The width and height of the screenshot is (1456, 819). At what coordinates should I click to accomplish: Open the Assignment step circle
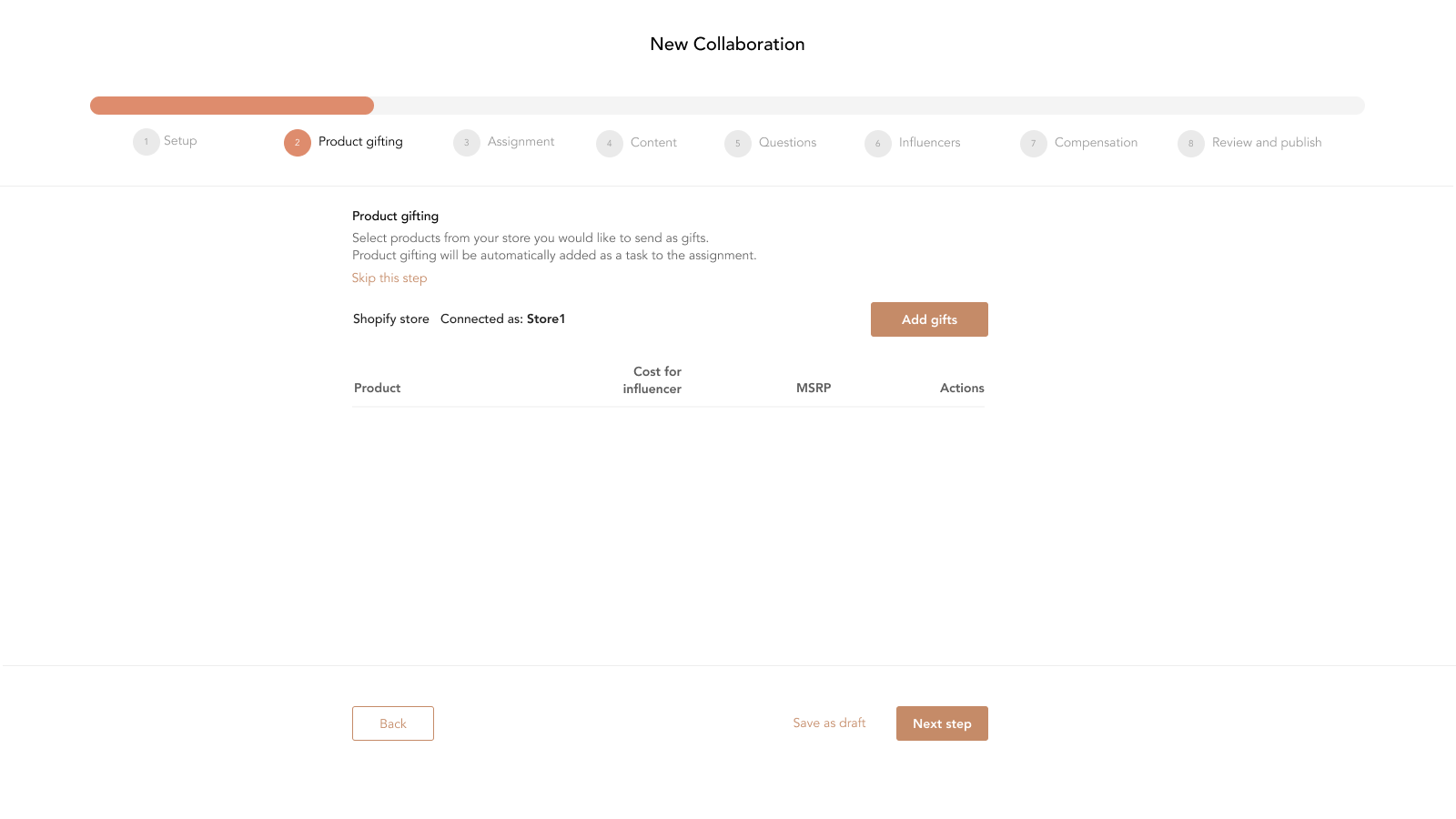466,143
